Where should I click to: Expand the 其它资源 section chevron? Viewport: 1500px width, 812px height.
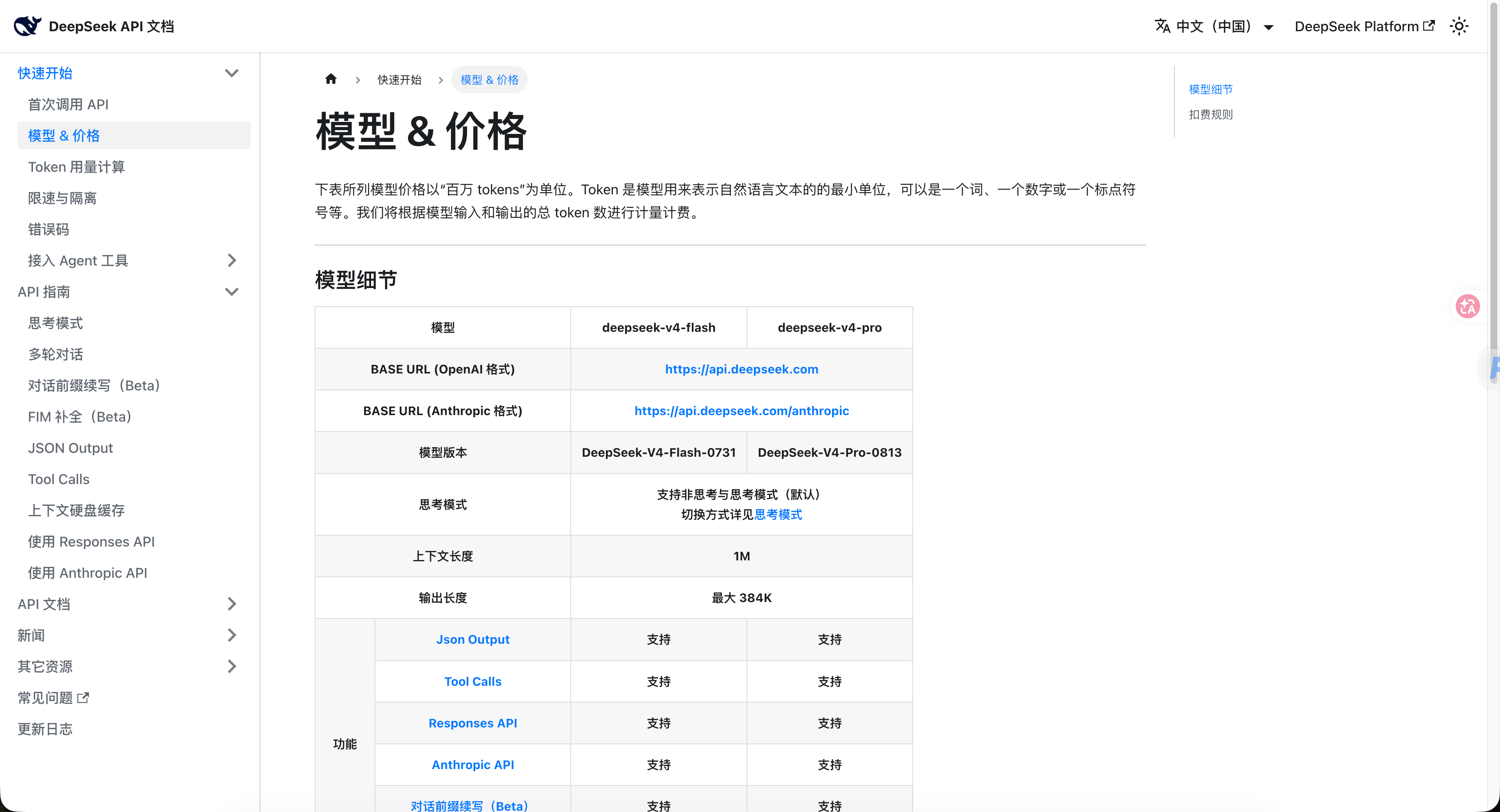231,667
